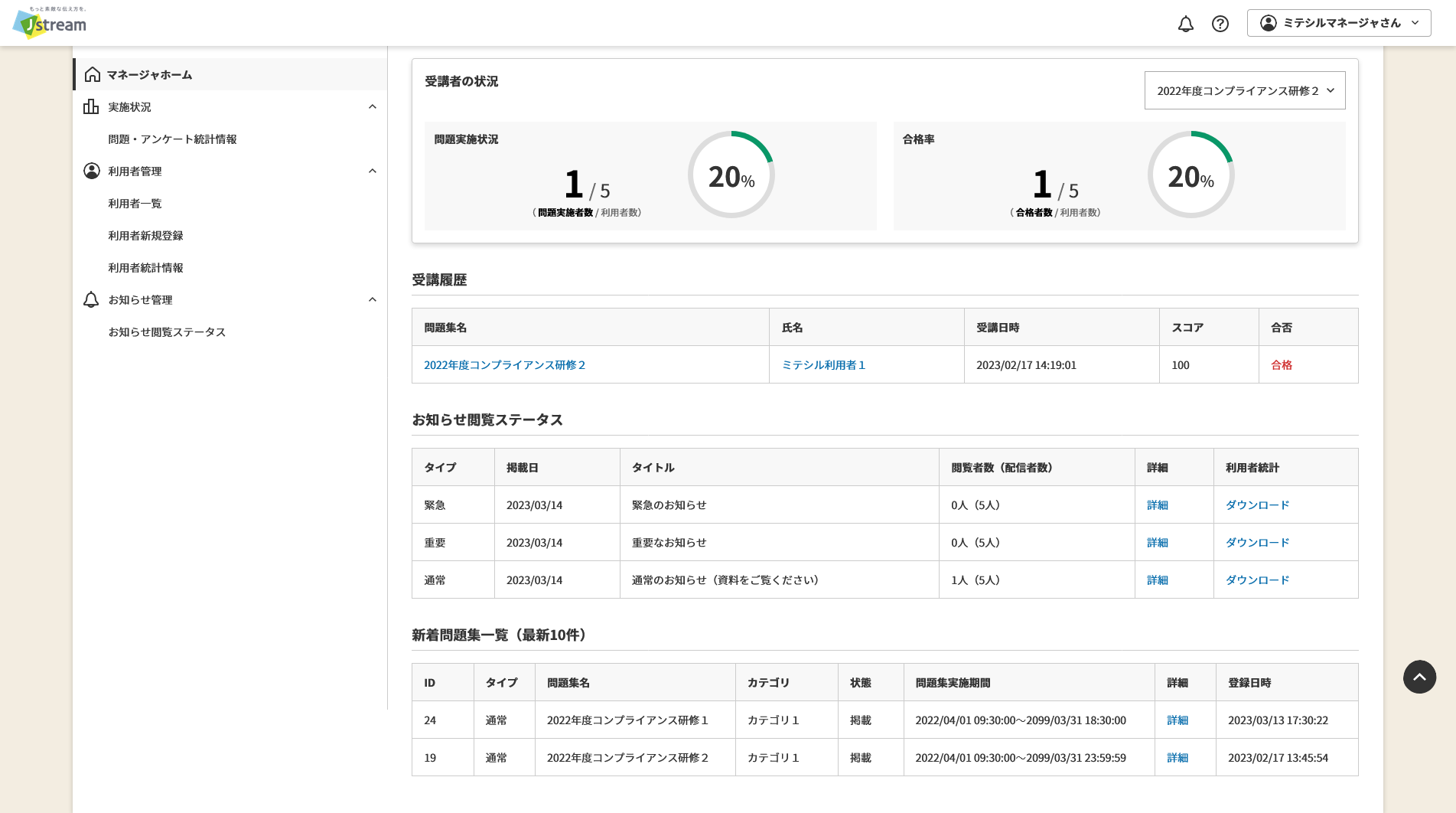Click the bell icon beside お知らせ管理
1456x813 pixels.
point(91,299)
